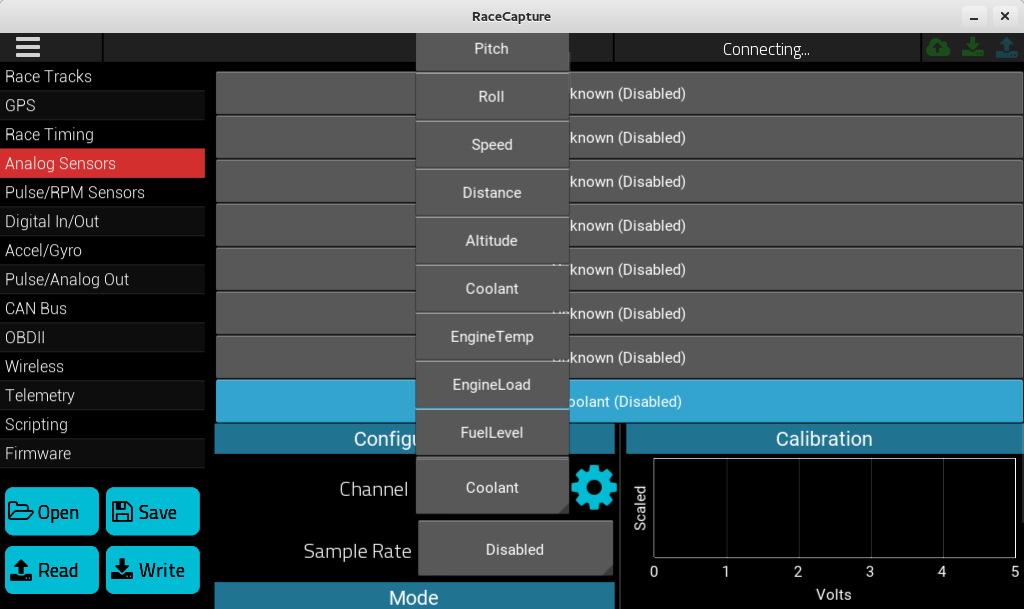Click the green download-to-tray icon in top bar

972,48
